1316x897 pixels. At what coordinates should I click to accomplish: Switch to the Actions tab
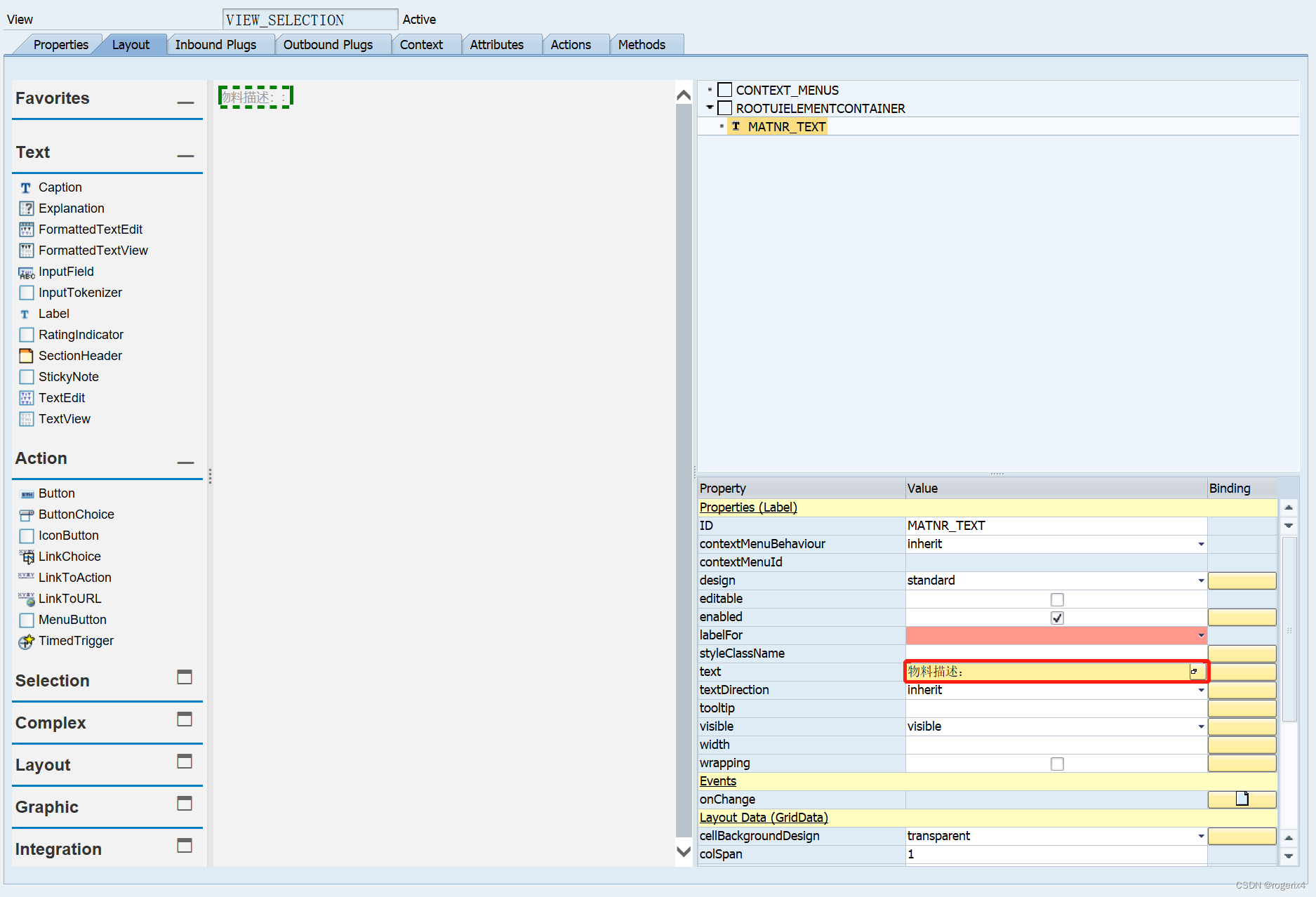pyautogui.click(x=571, y=45)
